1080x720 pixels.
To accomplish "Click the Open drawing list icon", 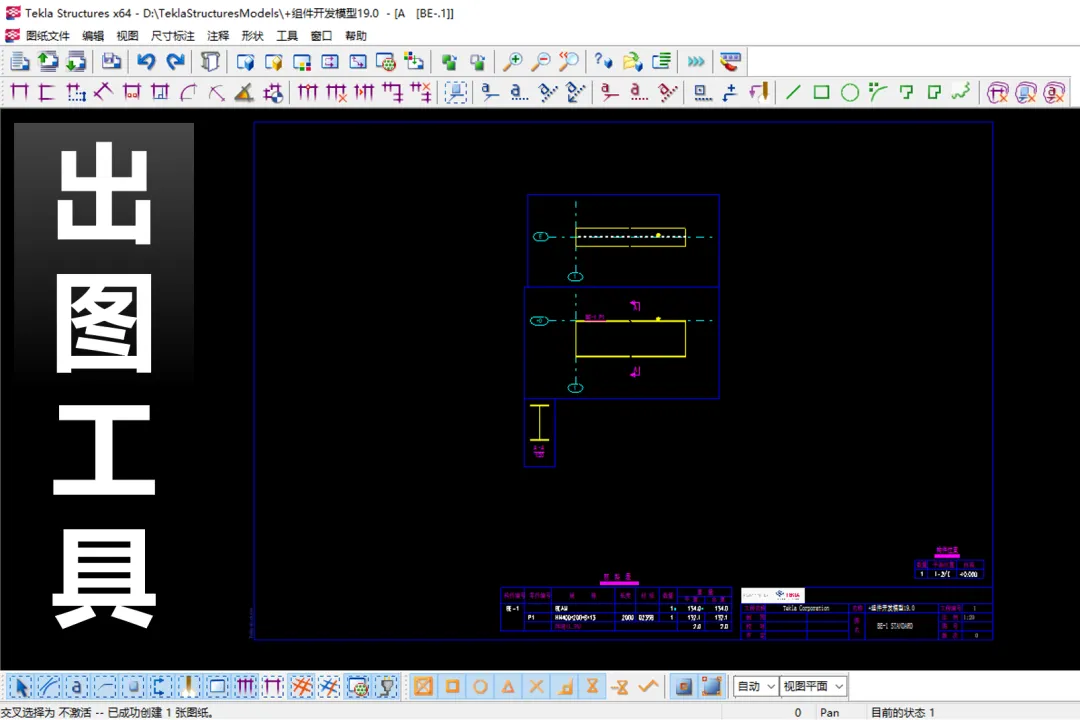I will pos(19,61).
